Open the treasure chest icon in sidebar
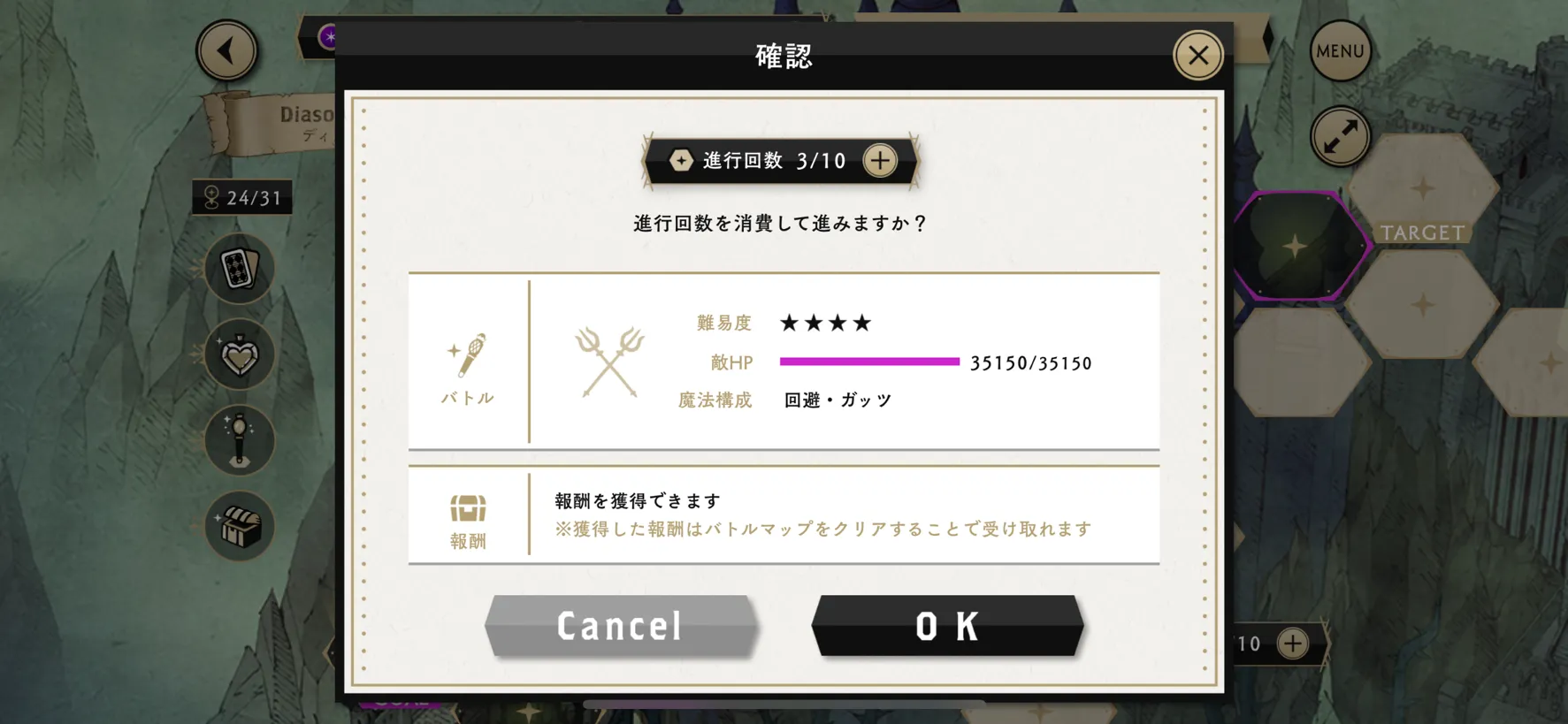Image resolution: width=1568 pixels, height=724 pixels. pos(239,526)
